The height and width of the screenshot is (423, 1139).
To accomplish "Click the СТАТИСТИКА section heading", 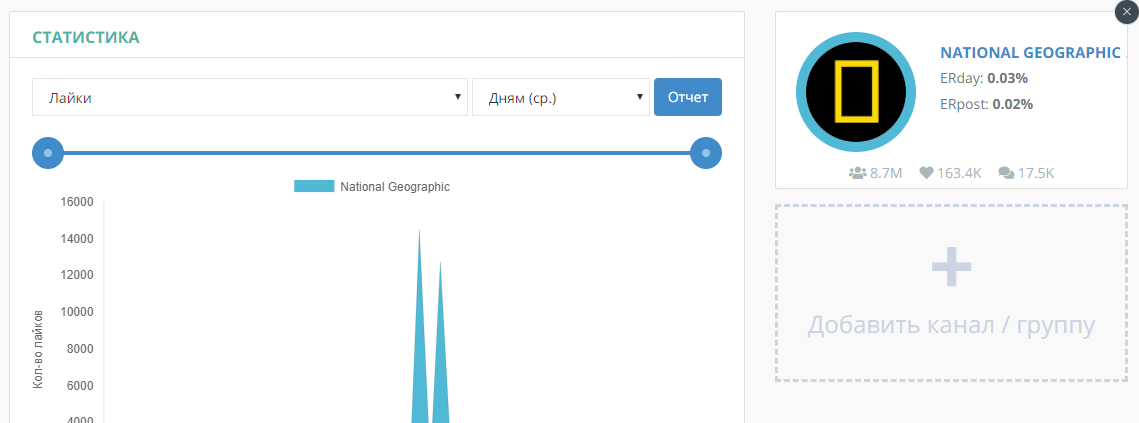I will pos(86,37).
